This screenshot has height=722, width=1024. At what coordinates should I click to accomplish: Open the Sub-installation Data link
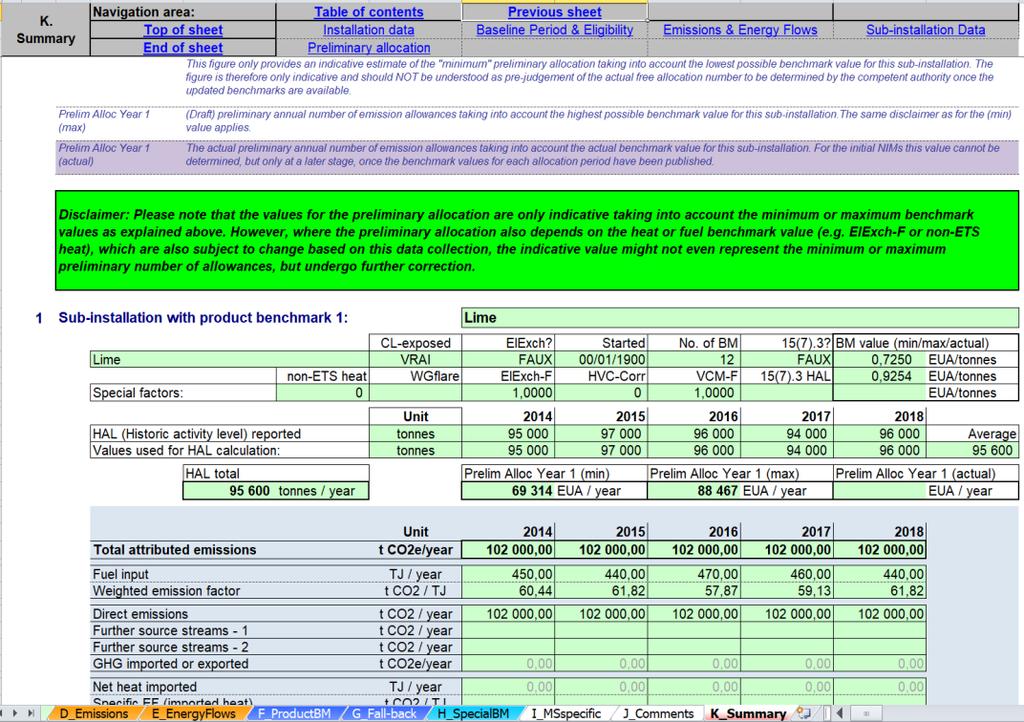tap(925, 29)
